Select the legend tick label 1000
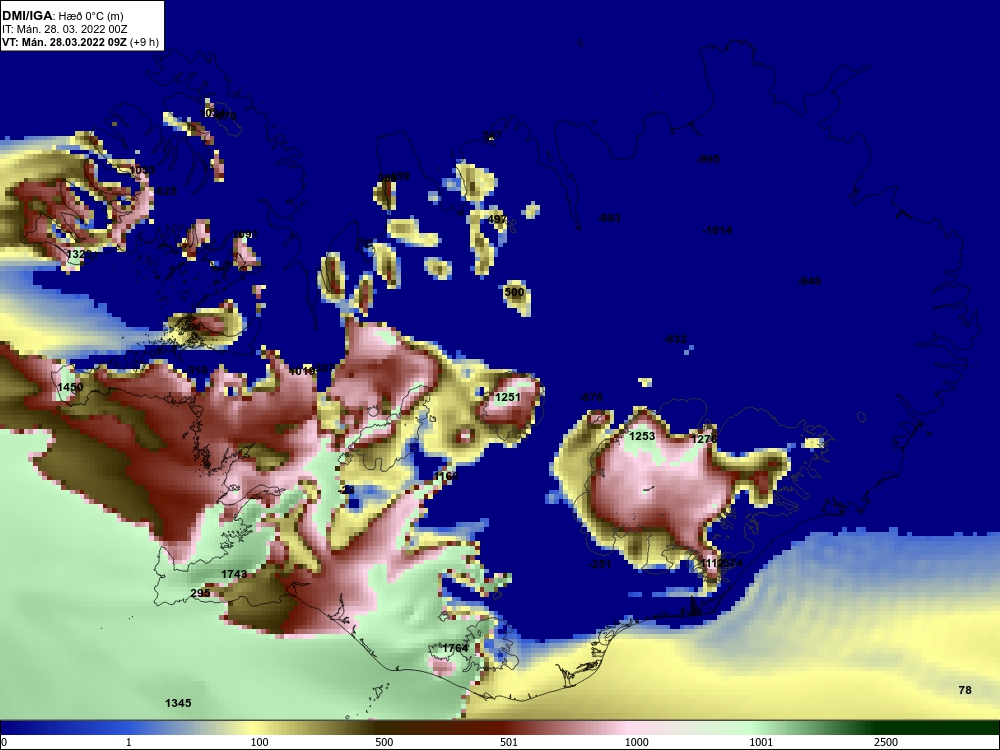 [x=636, y=742]
